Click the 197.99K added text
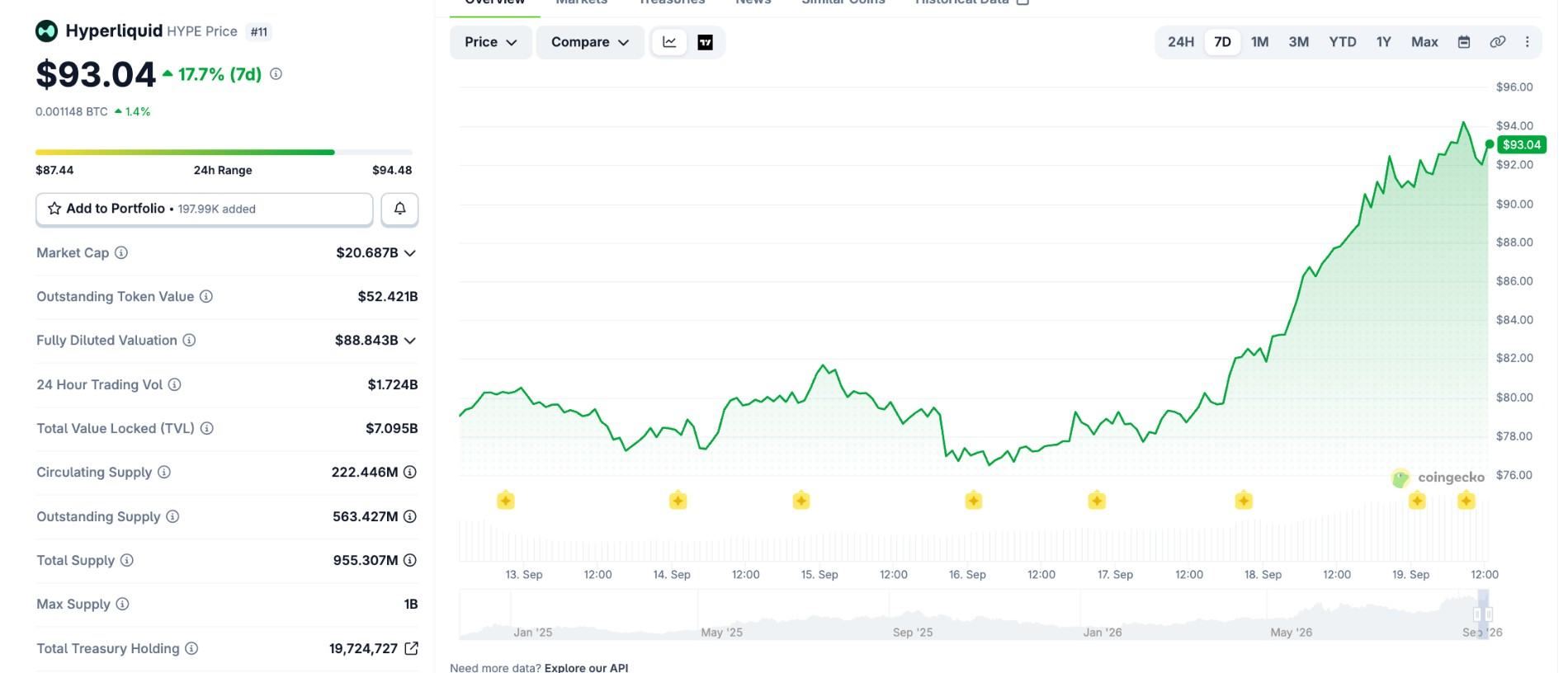 click(217, 209)
